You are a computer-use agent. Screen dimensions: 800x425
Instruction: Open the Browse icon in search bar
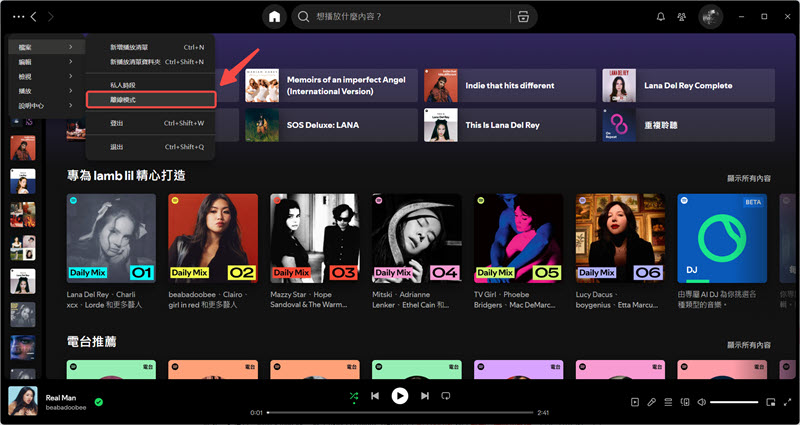[523, 17]
